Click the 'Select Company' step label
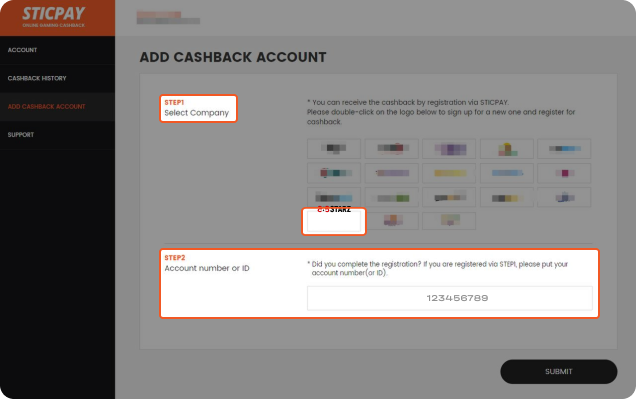 [197, 113]
